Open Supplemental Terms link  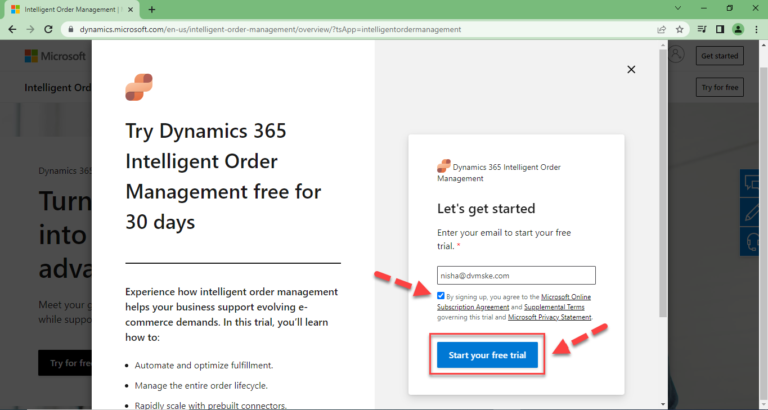(554, 307)
